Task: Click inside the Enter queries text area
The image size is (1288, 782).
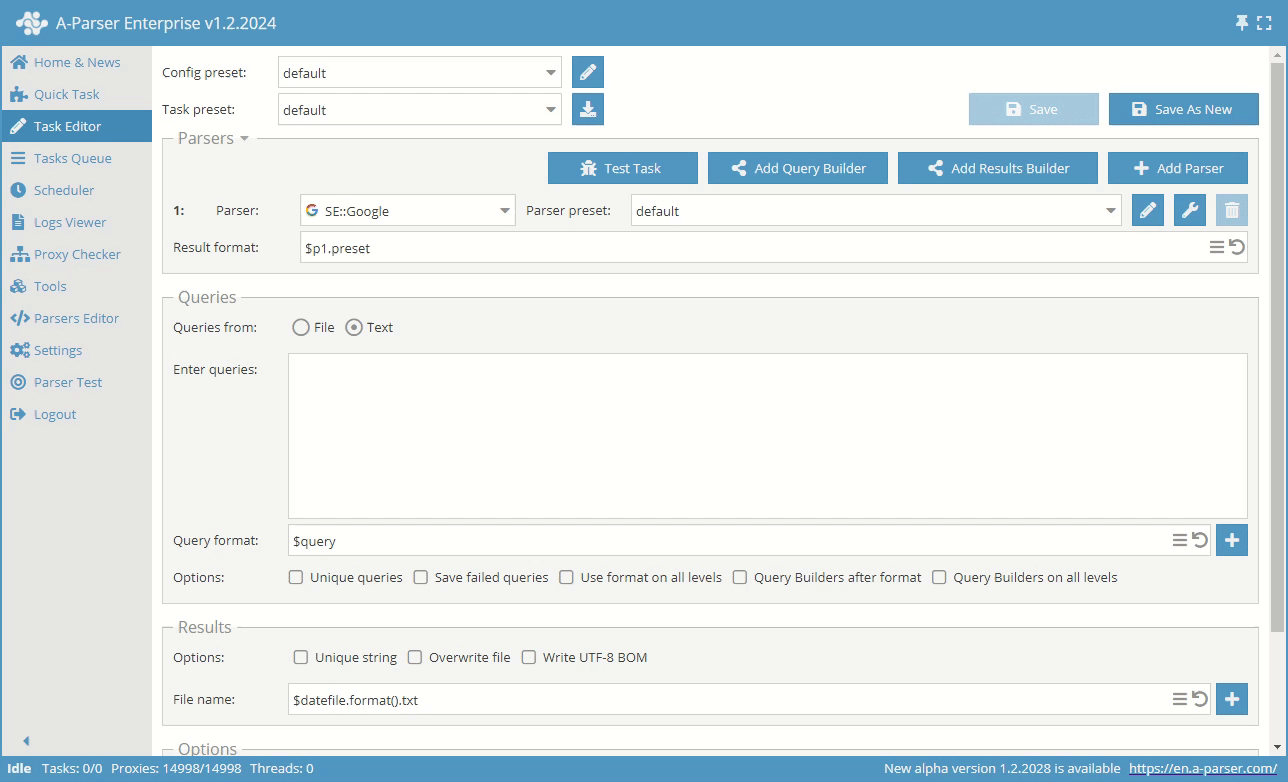Action: coord(767,435)
